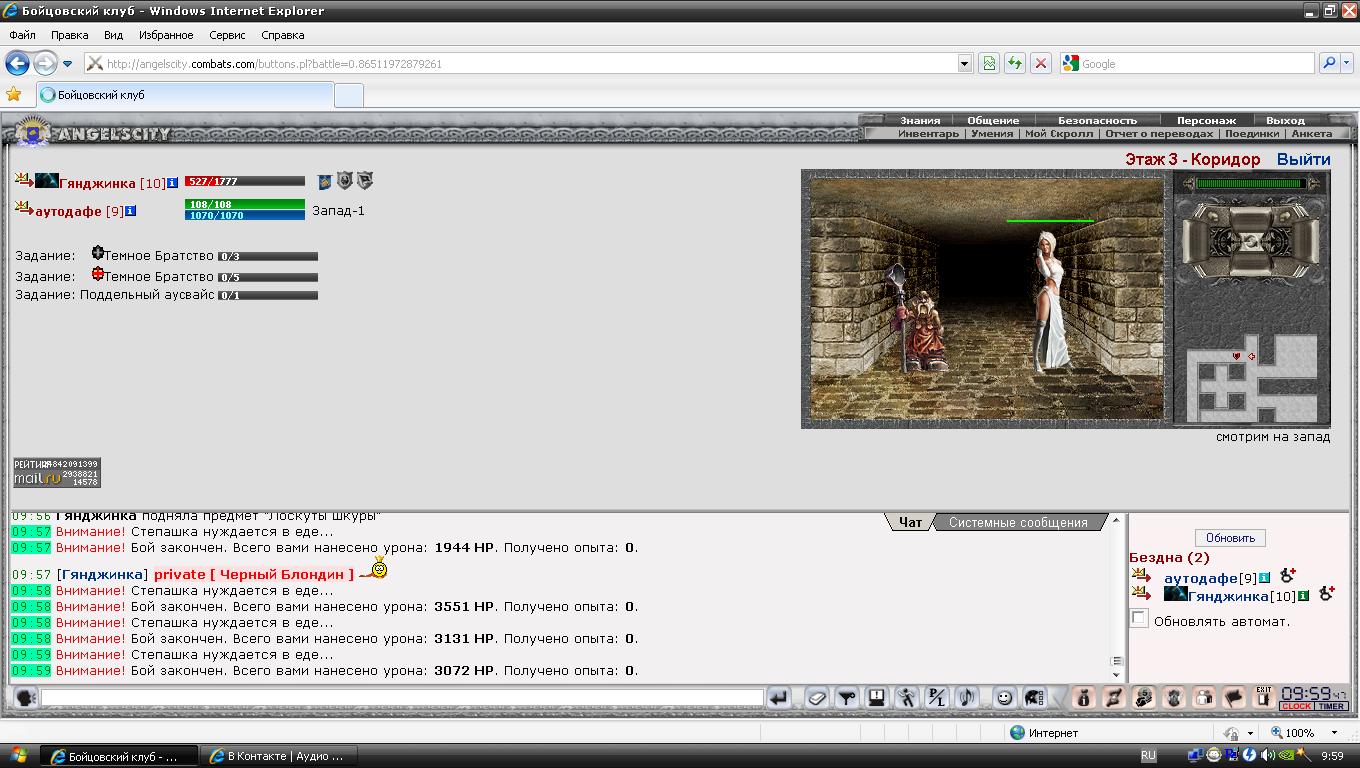Open the Безопасность game menu
The image size is (1360, 768).
point(1098,120)
